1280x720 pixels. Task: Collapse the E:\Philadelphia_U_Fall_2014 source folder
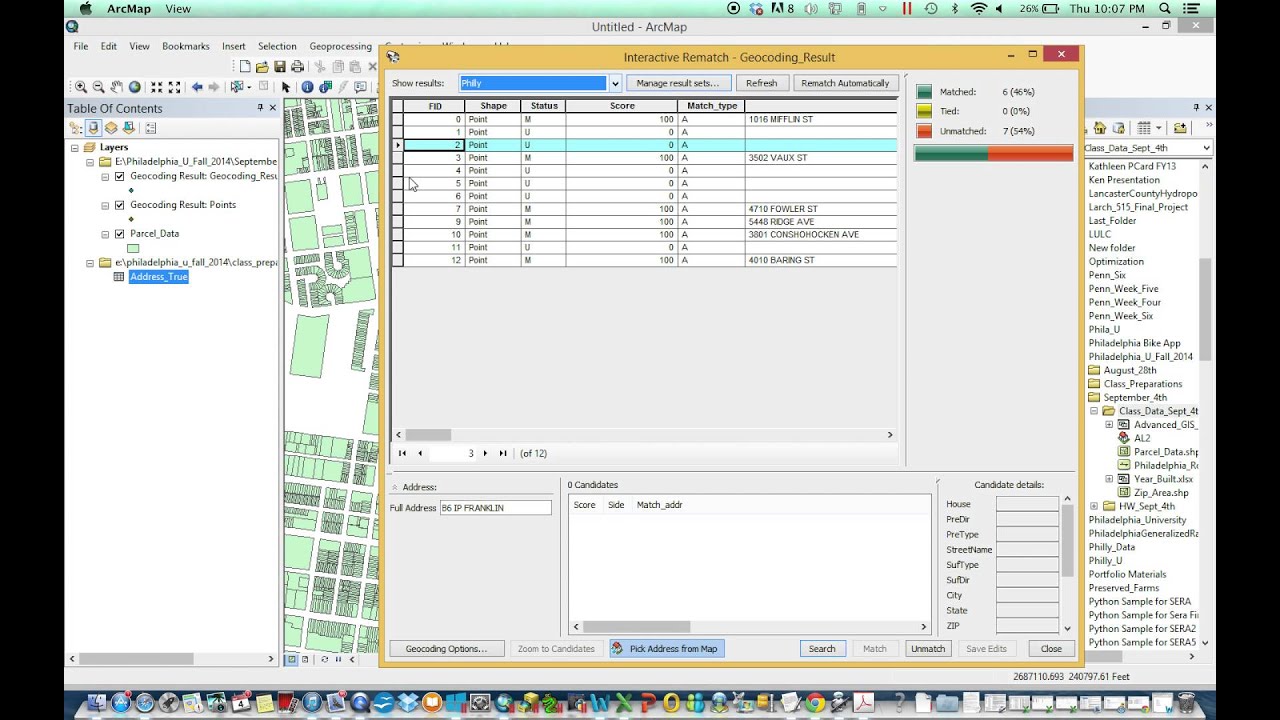pyautogui.click(x=90, y=162)
